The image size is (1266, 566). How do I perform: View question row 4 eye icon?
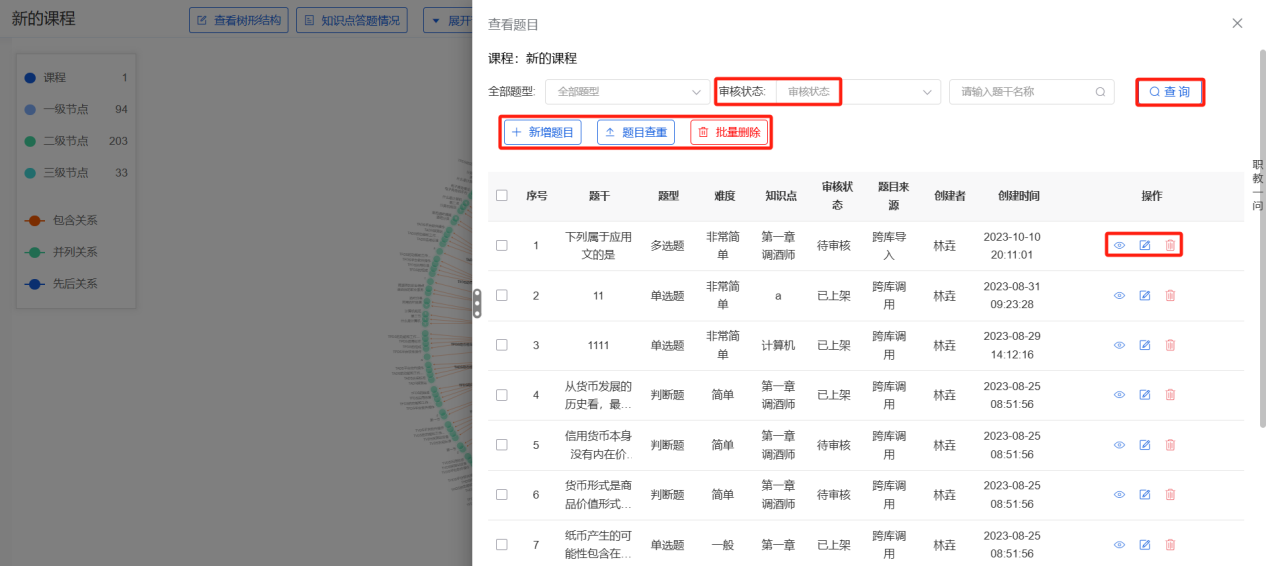pos(1120,395)
